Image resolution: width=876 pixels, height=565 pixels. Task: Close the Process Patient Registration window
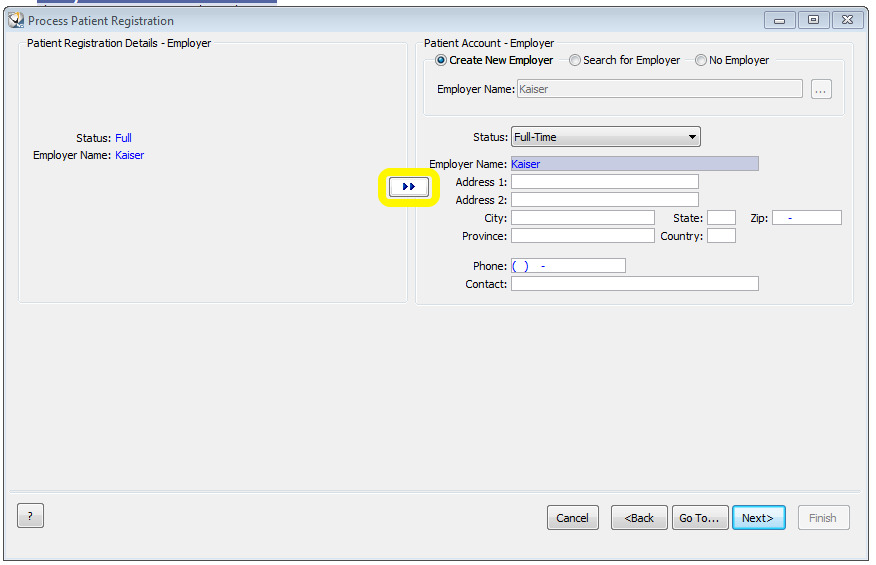click(848, 20)
